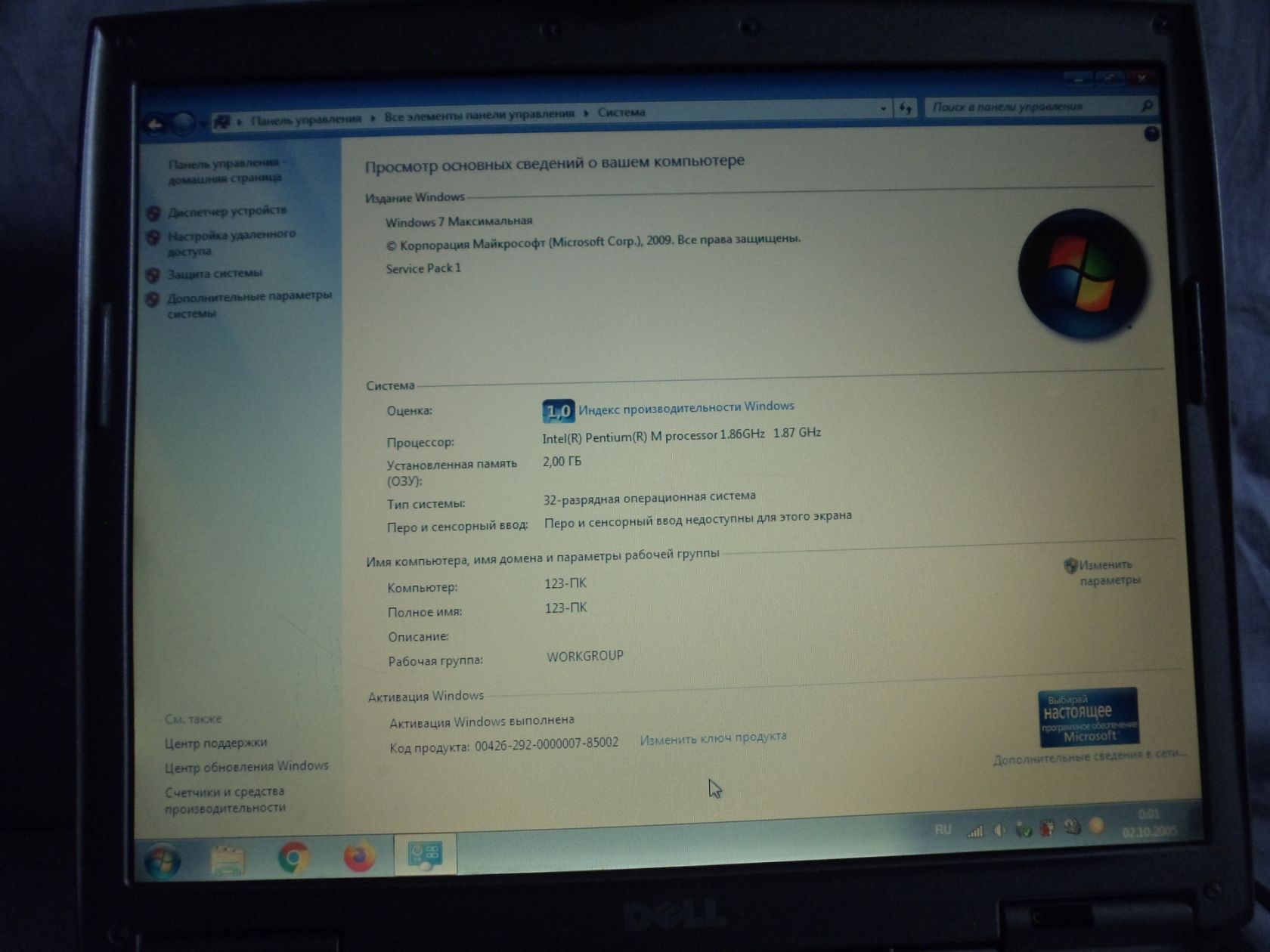Click Изменить параметры link

pos(1108,572)
